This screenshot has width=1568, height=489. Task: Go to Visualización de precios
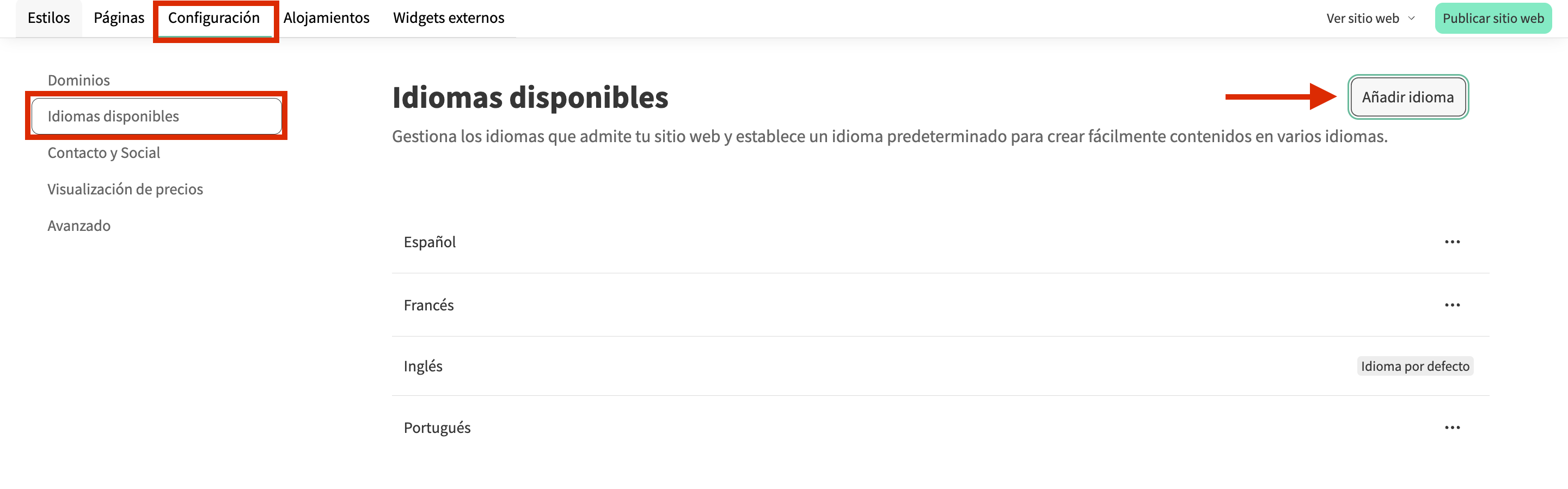[x=125, y=190]
